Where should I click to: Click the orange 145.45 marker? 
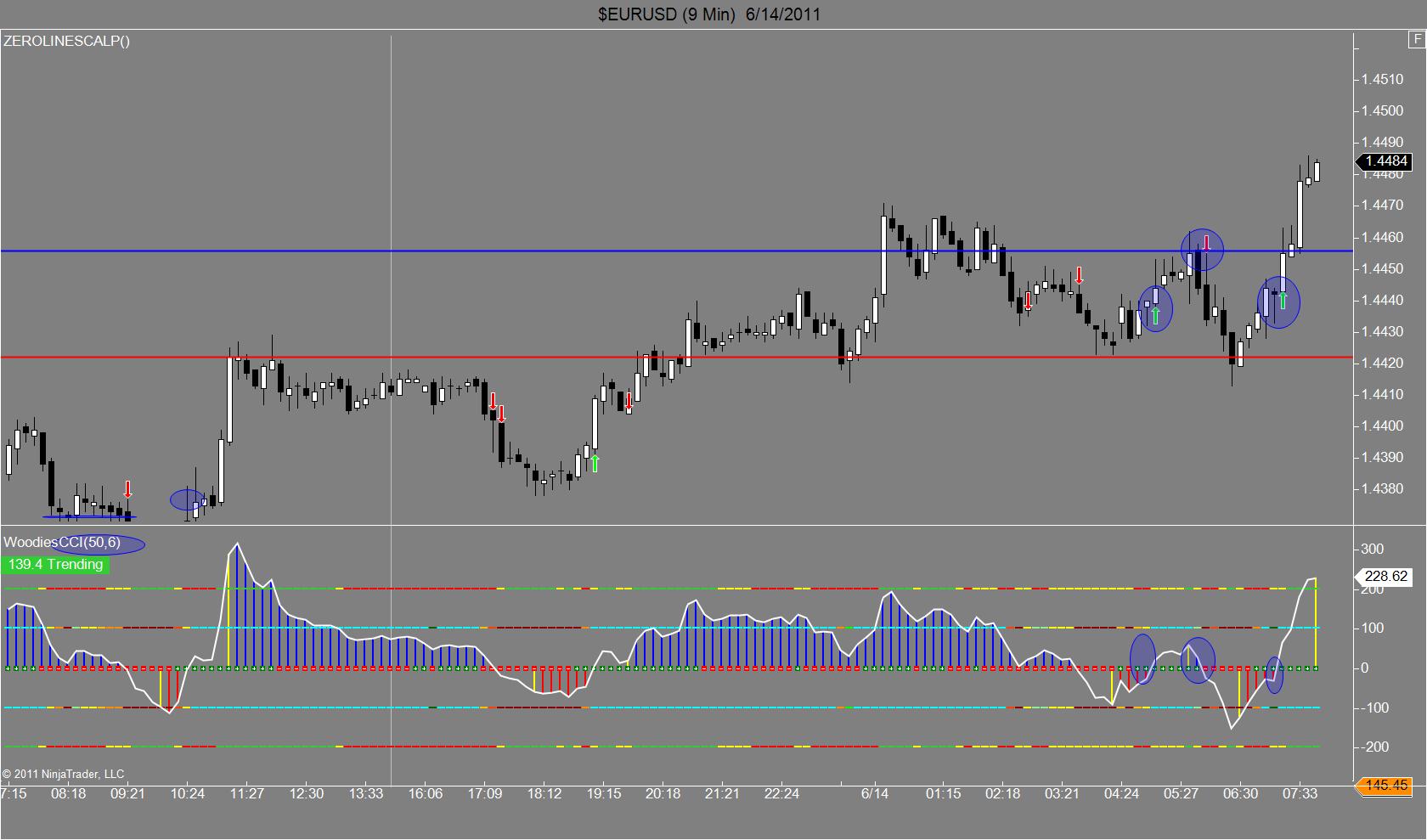pos(1385,785)
